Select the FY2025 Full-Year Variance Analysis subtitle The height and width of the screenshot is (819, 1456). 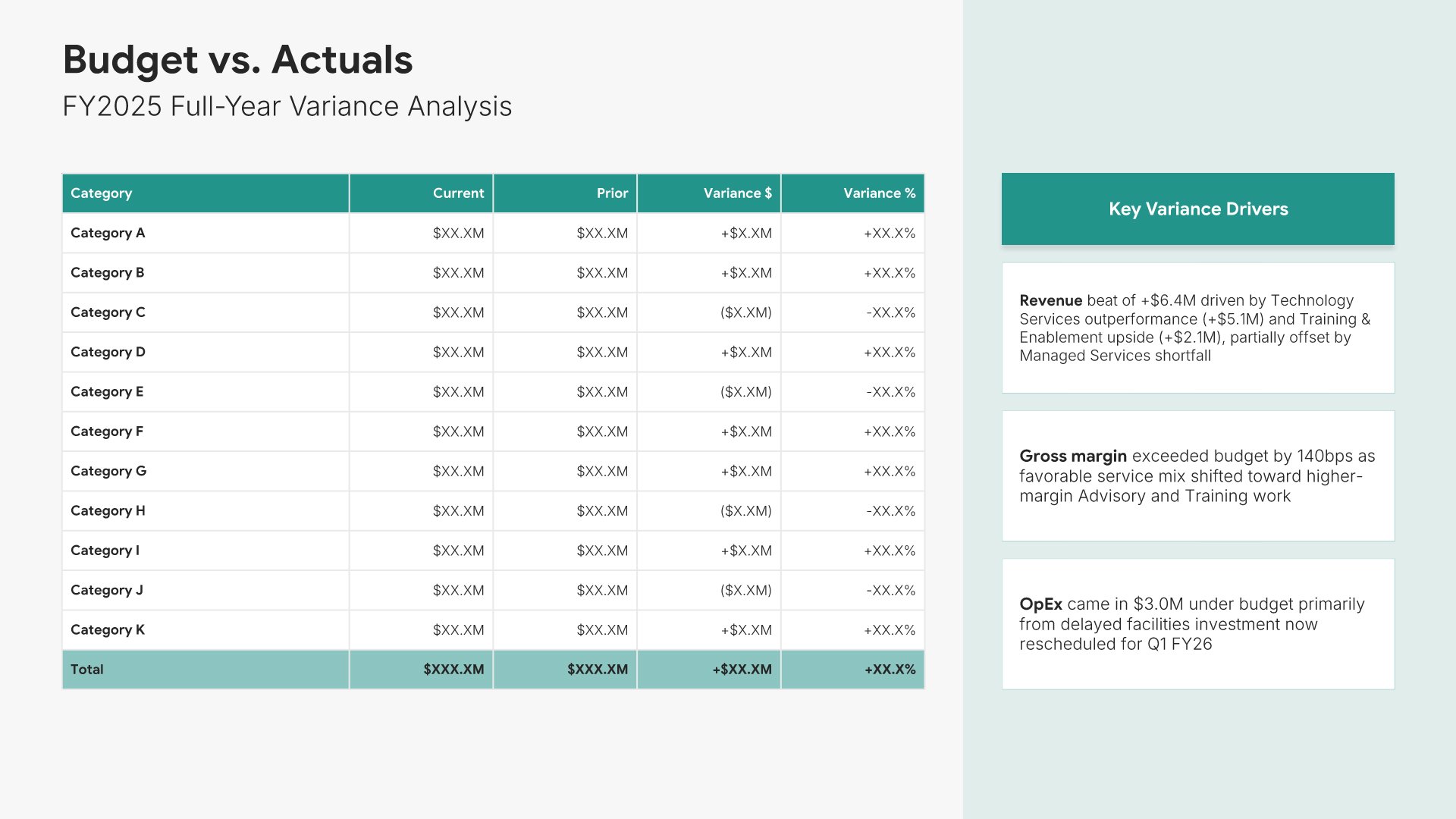[287, 106]
